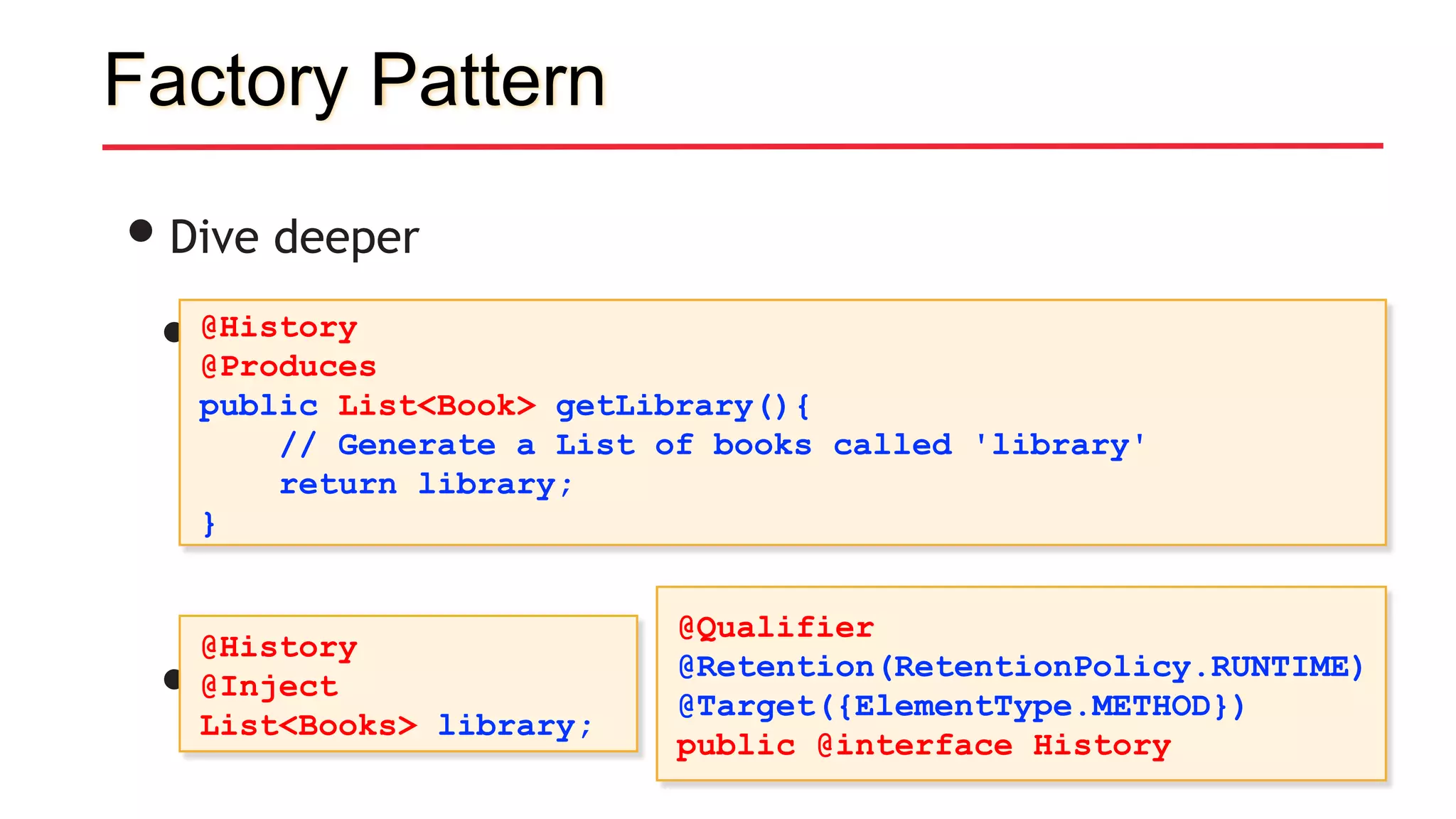Image resolution: width=1456 pixels, height=819 pixels.
Task: Click the @Inject annotation line
Action: (269, 687)
